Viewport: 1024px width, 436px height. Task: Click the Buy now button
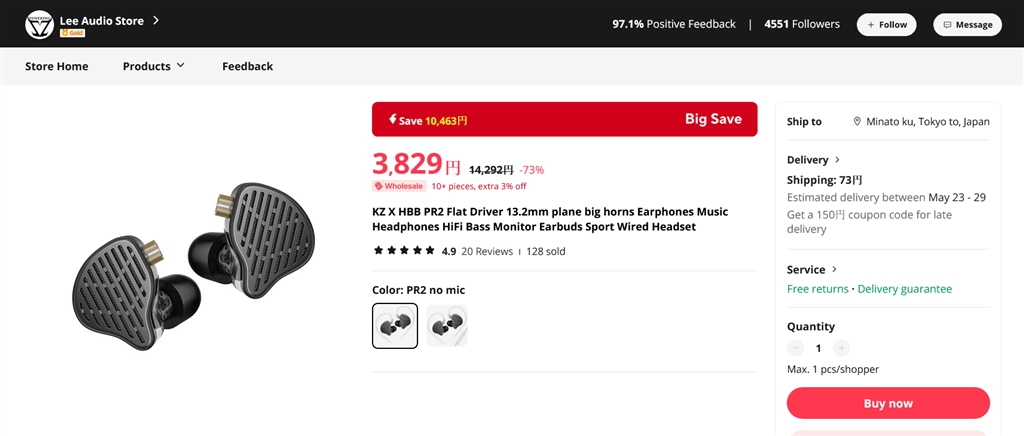coord(888,403)
